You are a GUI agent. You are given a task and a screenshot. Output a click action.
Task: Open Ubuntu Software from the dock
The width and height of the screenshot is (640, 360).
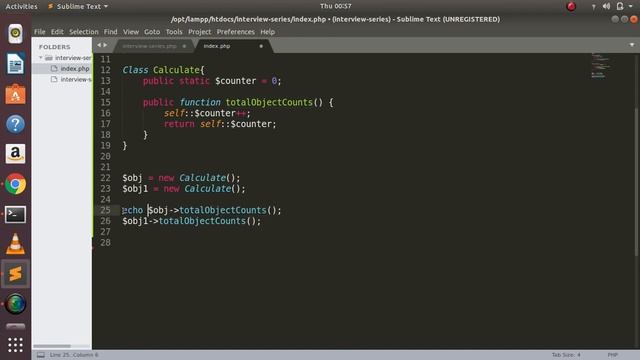16,94
